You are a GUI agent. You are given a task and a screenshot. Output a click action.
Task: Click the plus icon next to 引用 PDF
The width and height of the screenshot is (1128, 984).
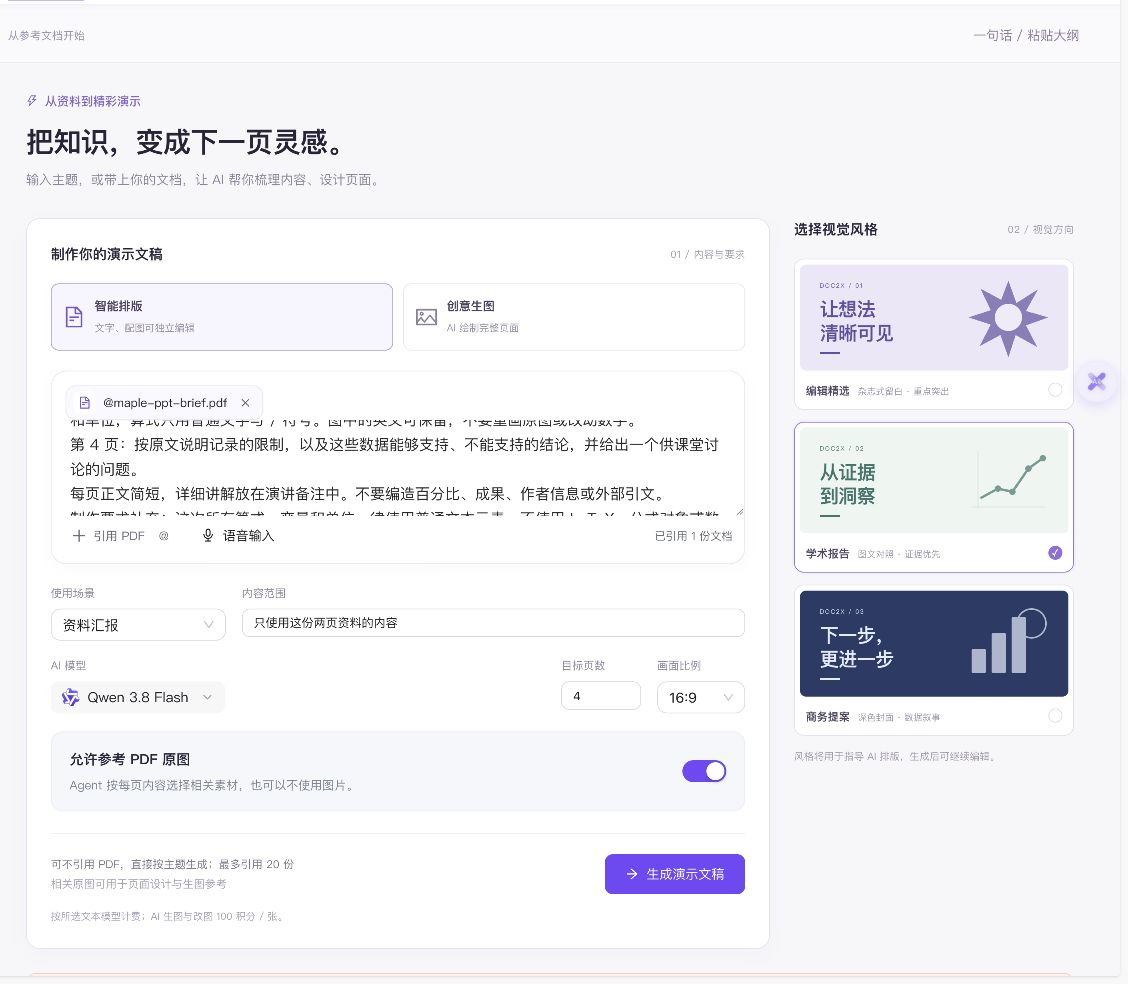click(79, 536)
